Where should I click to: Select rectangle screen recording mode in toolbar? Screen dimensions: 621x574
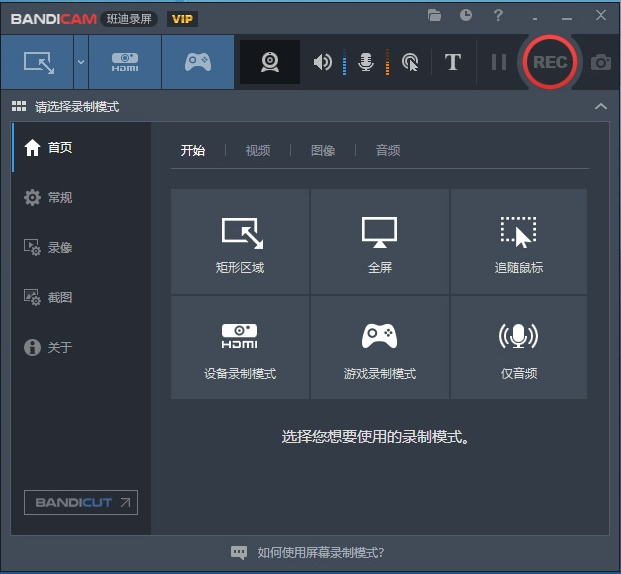(37, 62)
